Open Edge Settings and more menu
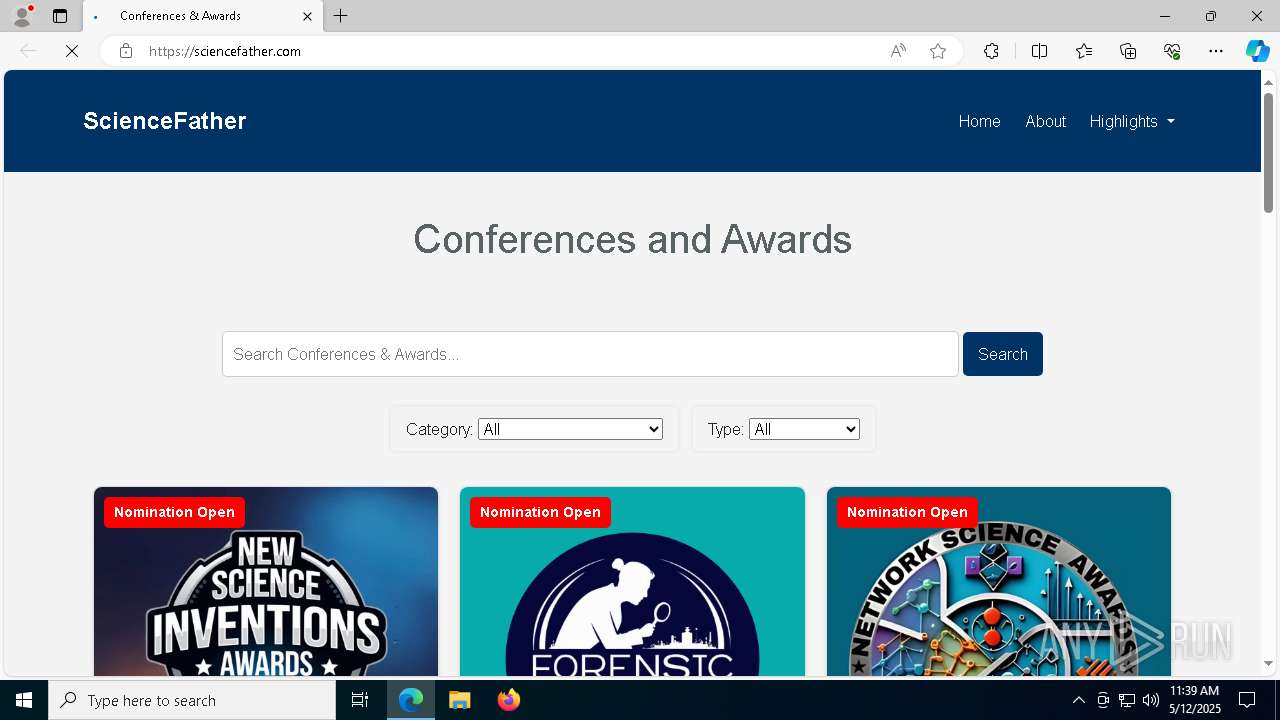Viewport: 1280px width, 720px height. click(x=1216, y=51)
